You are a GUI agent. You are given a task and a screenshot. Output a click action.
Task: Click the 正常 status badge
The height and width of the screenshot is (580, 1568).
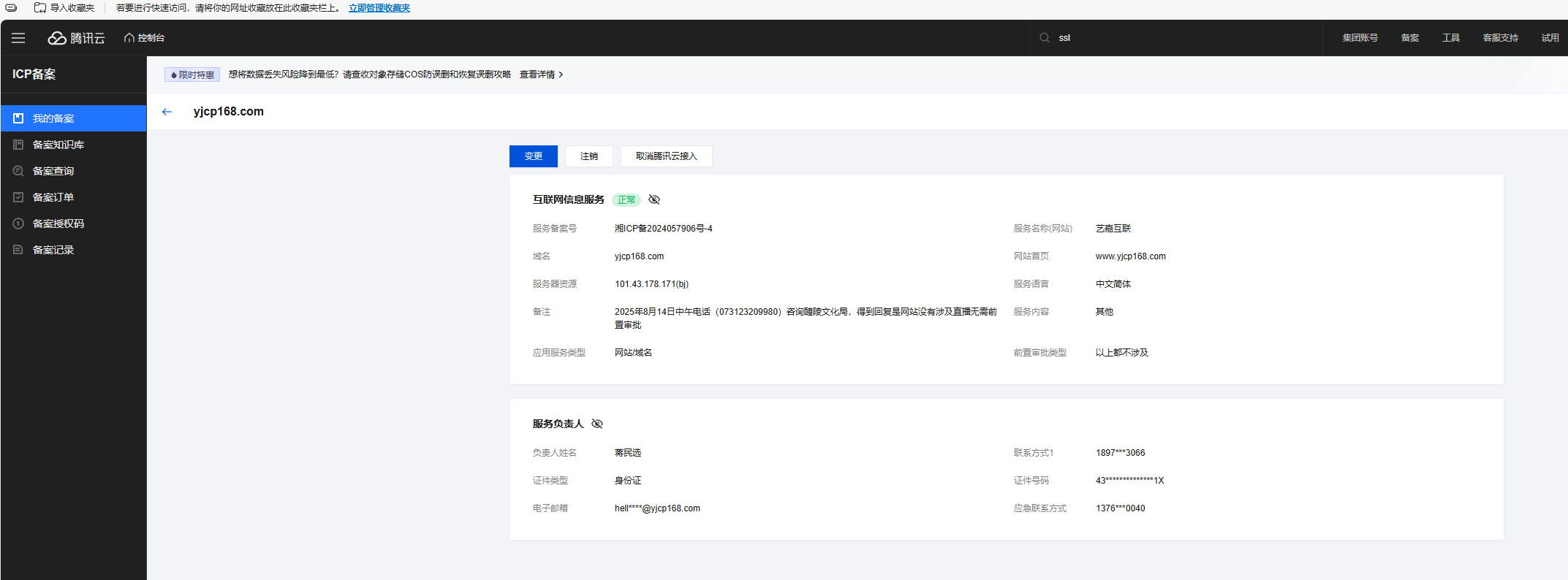(x=626, y=199)
